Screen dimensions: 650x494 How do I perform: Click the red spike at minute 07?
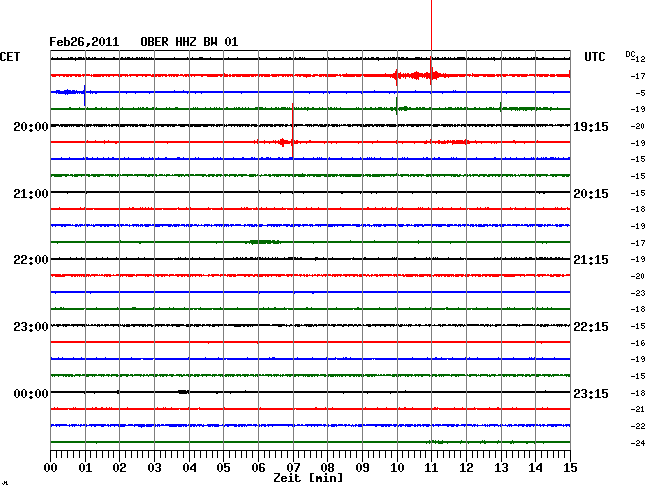[293, 130]
